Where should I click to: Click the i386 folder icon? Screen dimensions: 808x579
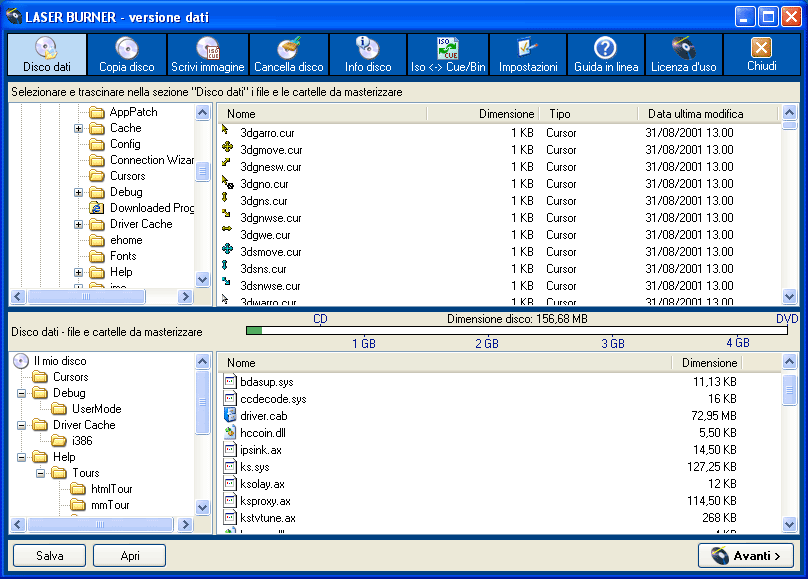tap(59, 441)
